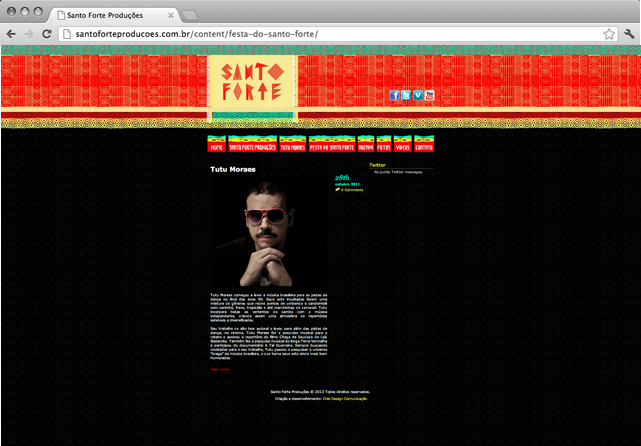Open the Chrome wrench settings menu
This screenshot has height=446, width=641.
(x=629, y=33)
